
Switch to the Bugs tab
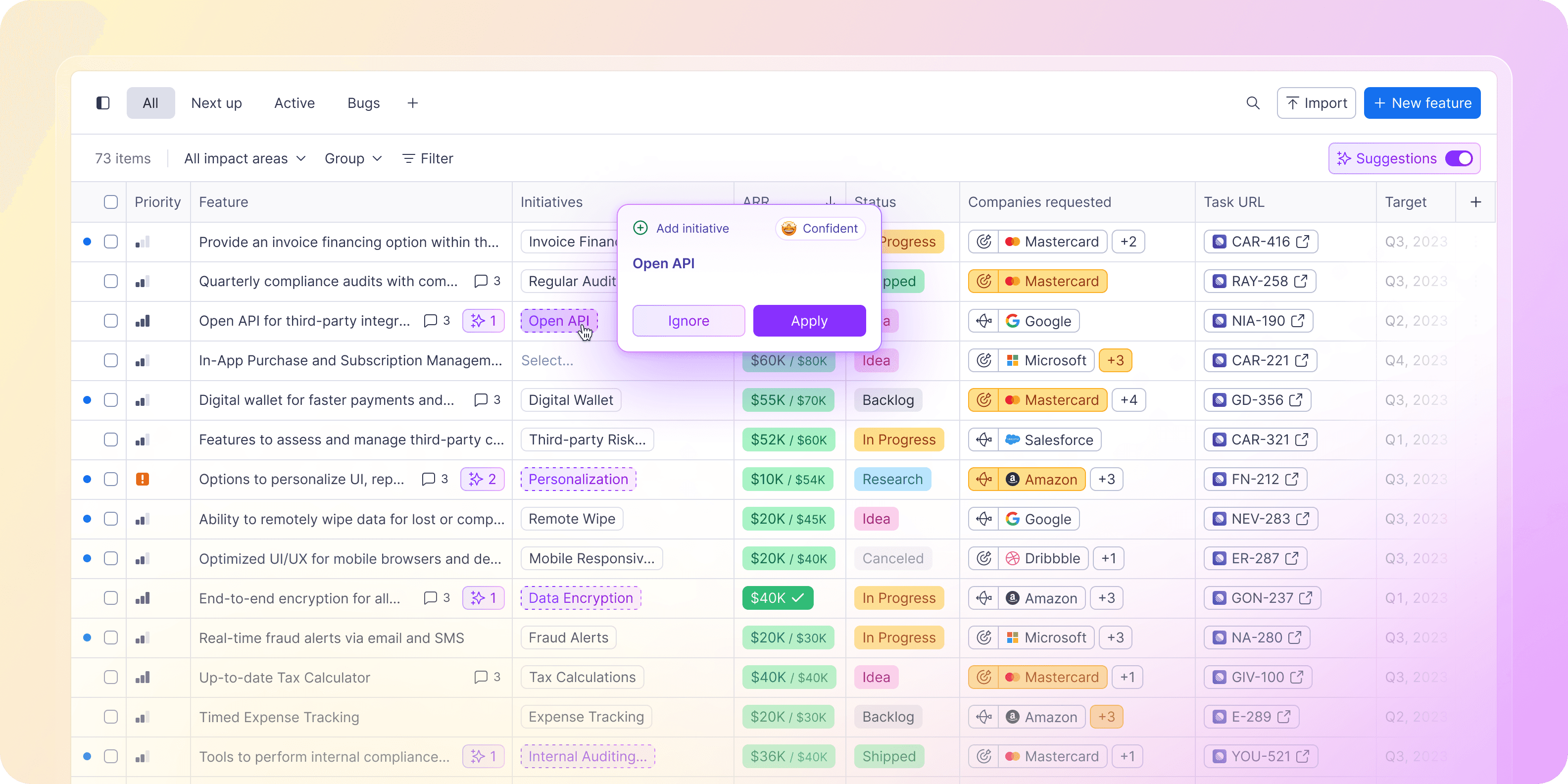click(x=363, y=103)
